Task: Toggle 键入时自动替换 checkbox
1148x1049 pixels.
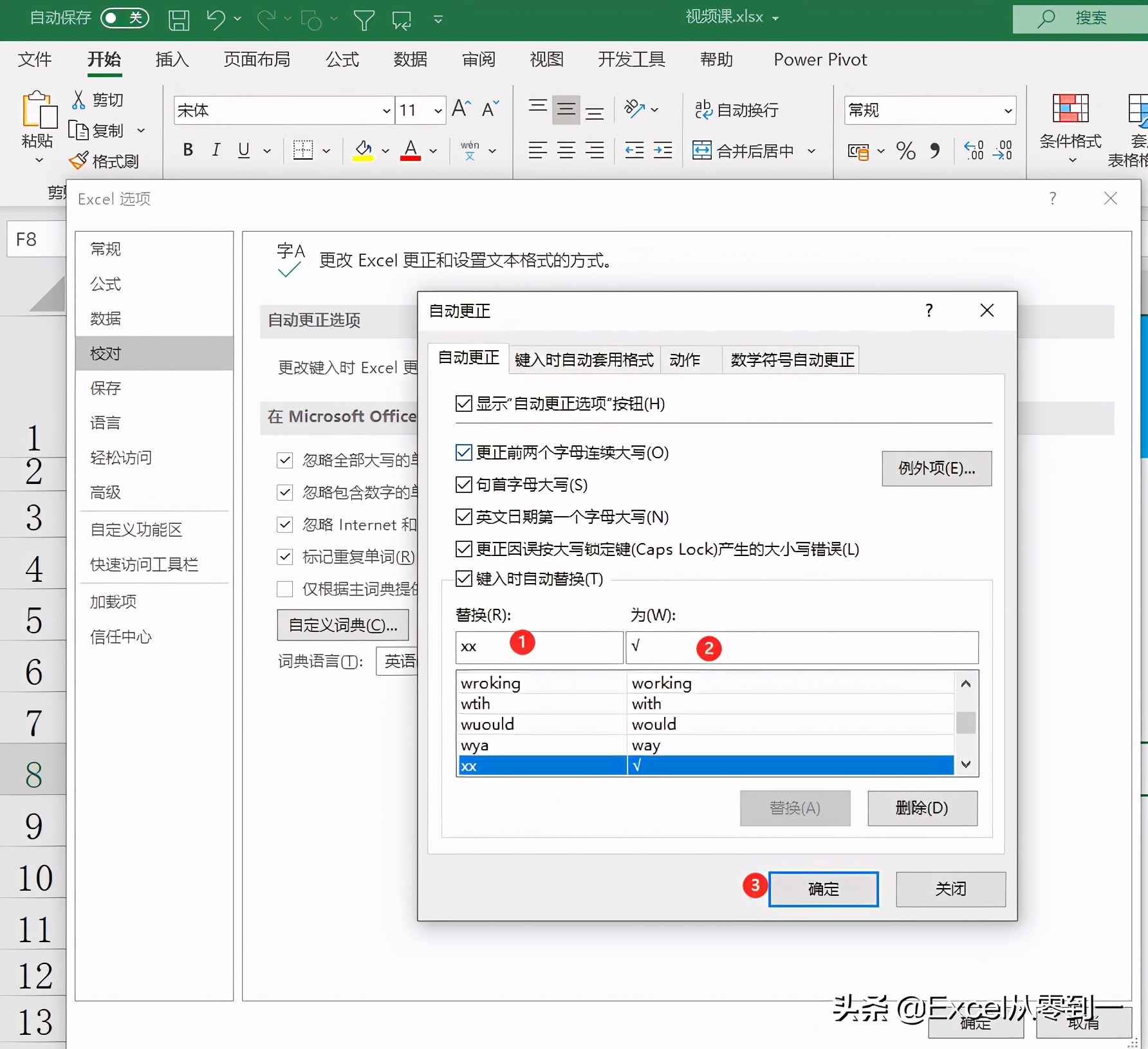Action: coord(463,579)
